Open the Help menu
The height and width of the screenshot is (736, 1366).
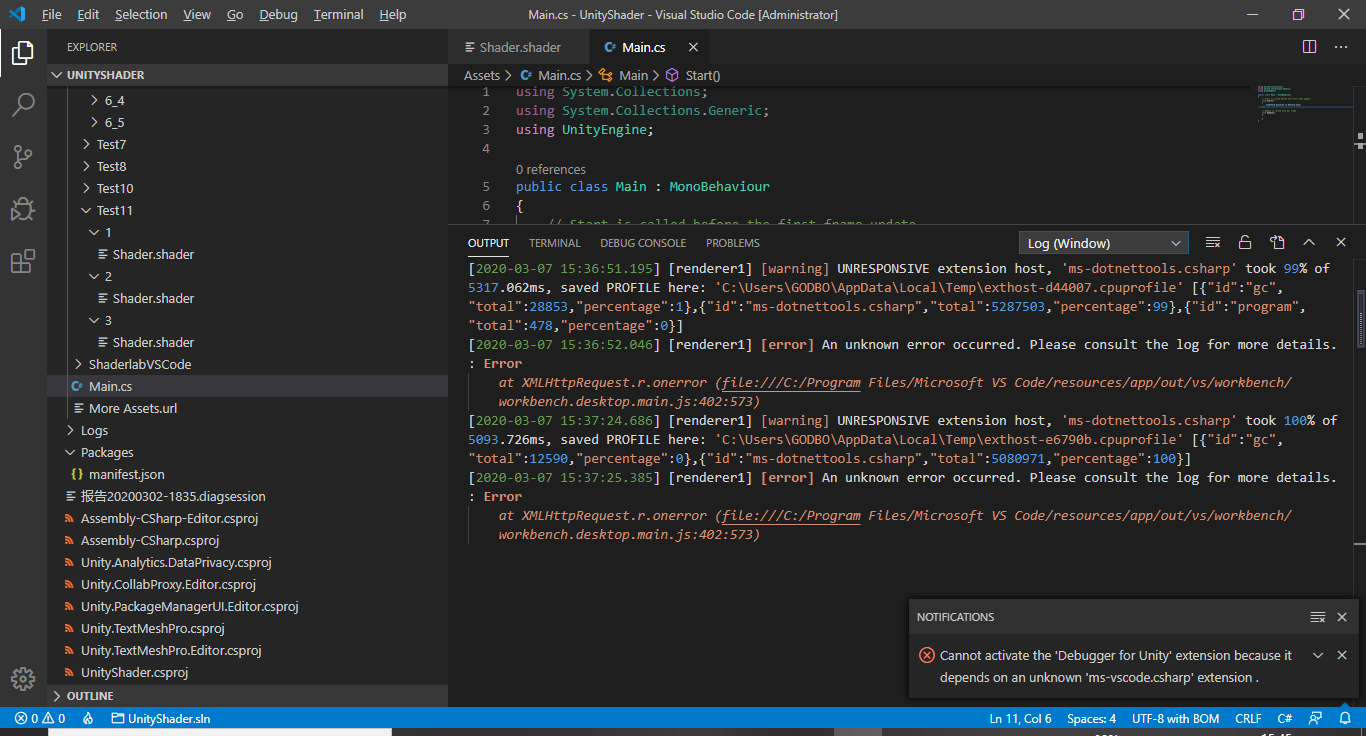coord(393,14)
